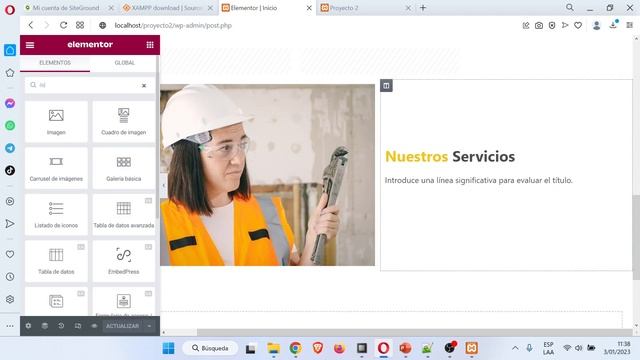This screenshot has width=640, height=360.
Task: Open TikTok in the Opera sidebar
Action: pos(10,170)
